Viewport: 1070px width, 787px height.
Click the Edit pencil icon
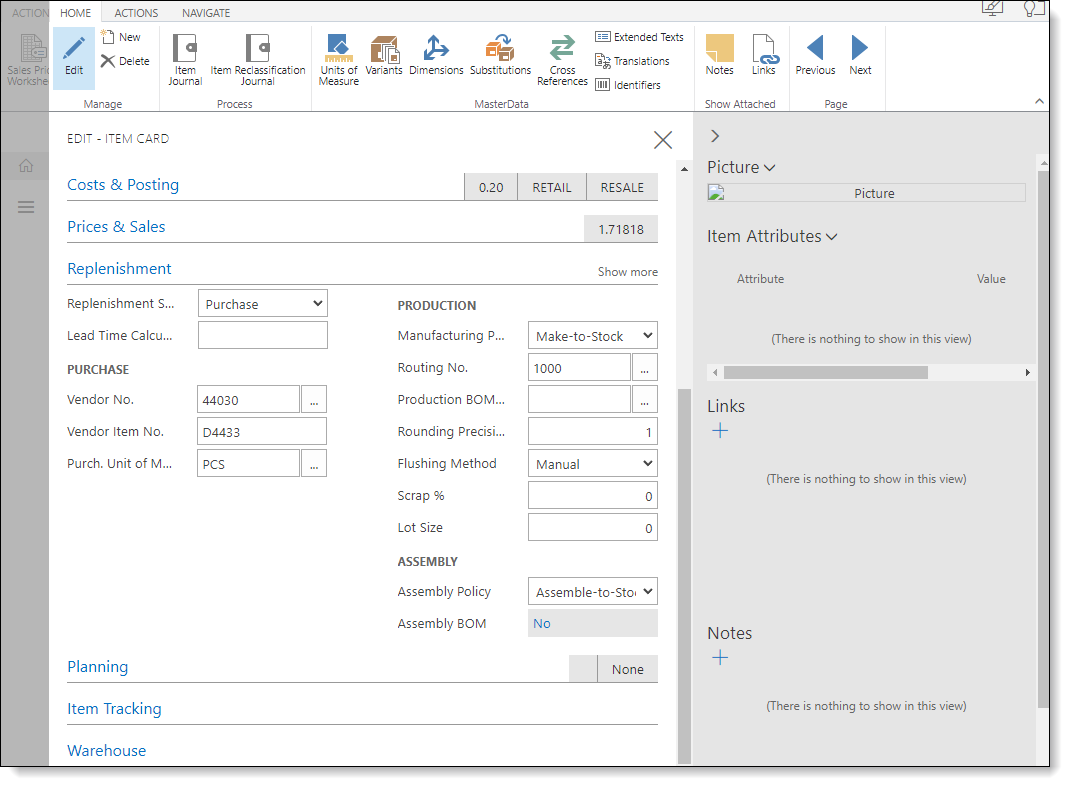[x=74, y=48]
